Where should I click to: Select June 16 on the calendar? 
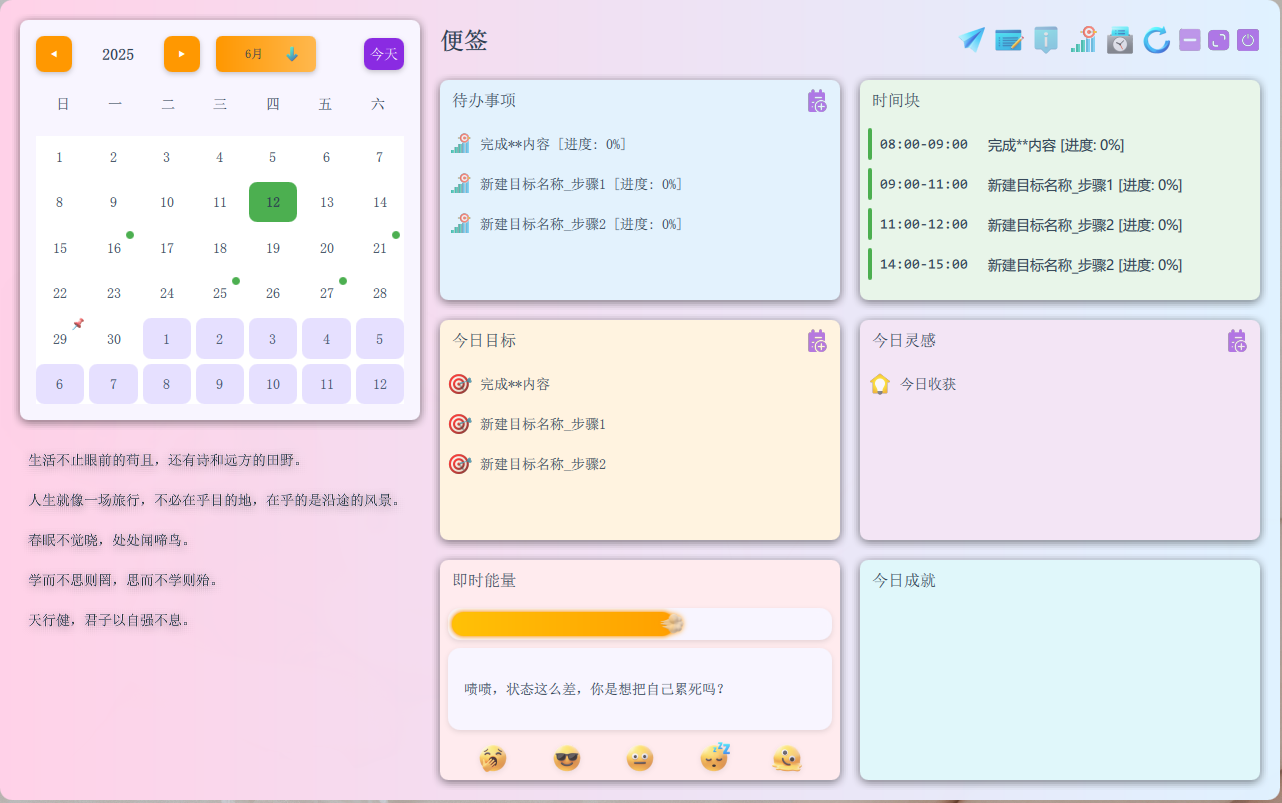pos(113,247)
